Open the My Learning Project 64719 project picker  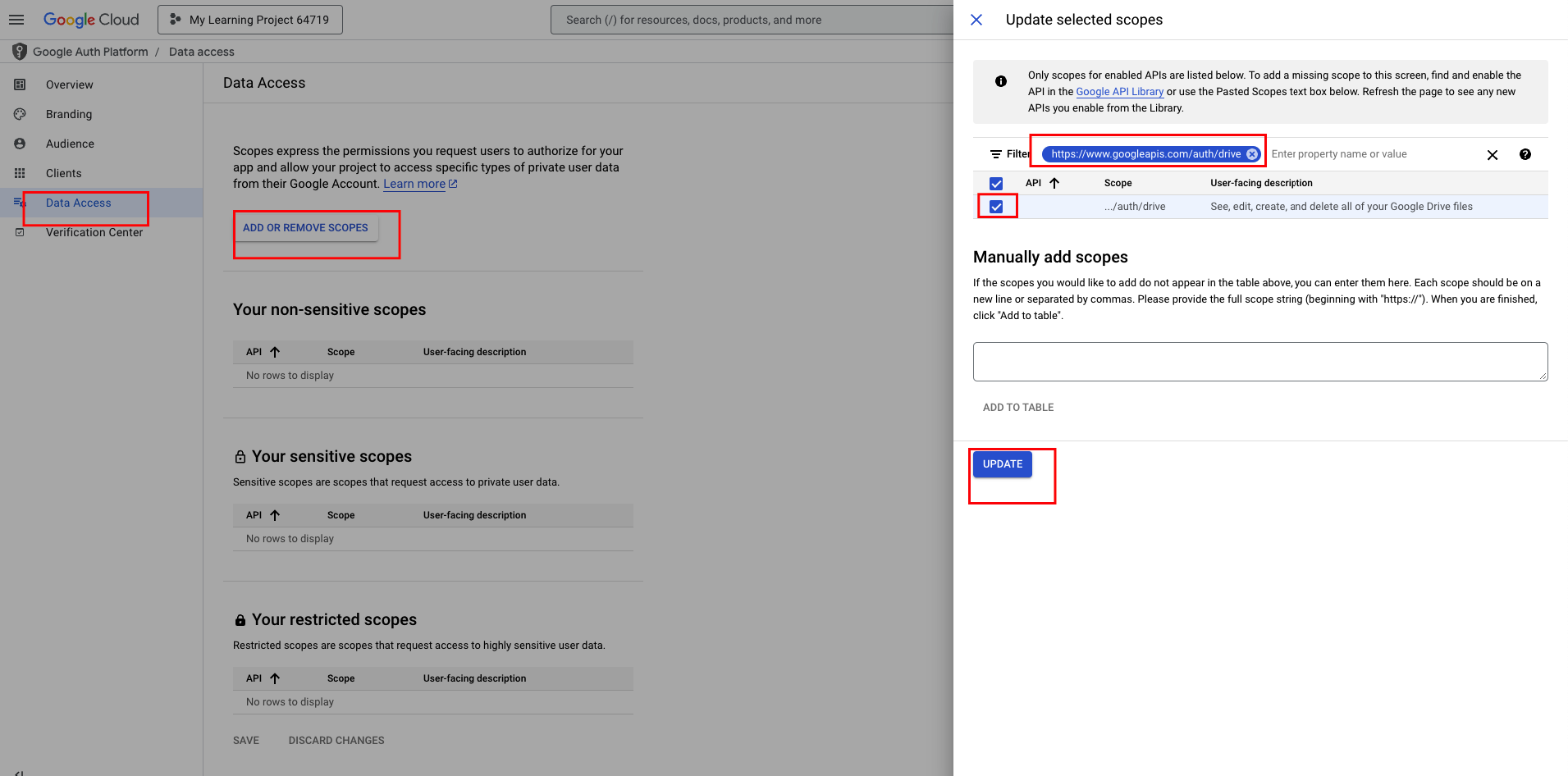click(x=250, y=20)
